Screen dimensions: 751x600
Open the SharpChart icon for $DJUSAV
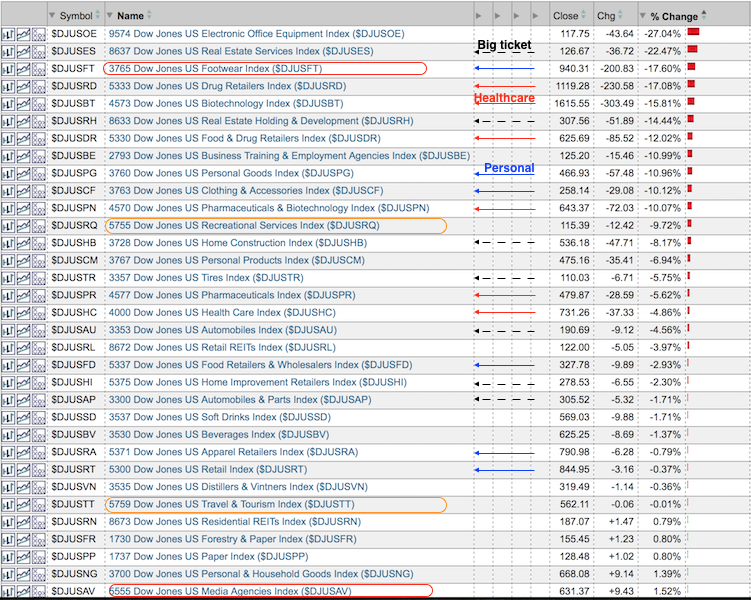pos(8,592)
